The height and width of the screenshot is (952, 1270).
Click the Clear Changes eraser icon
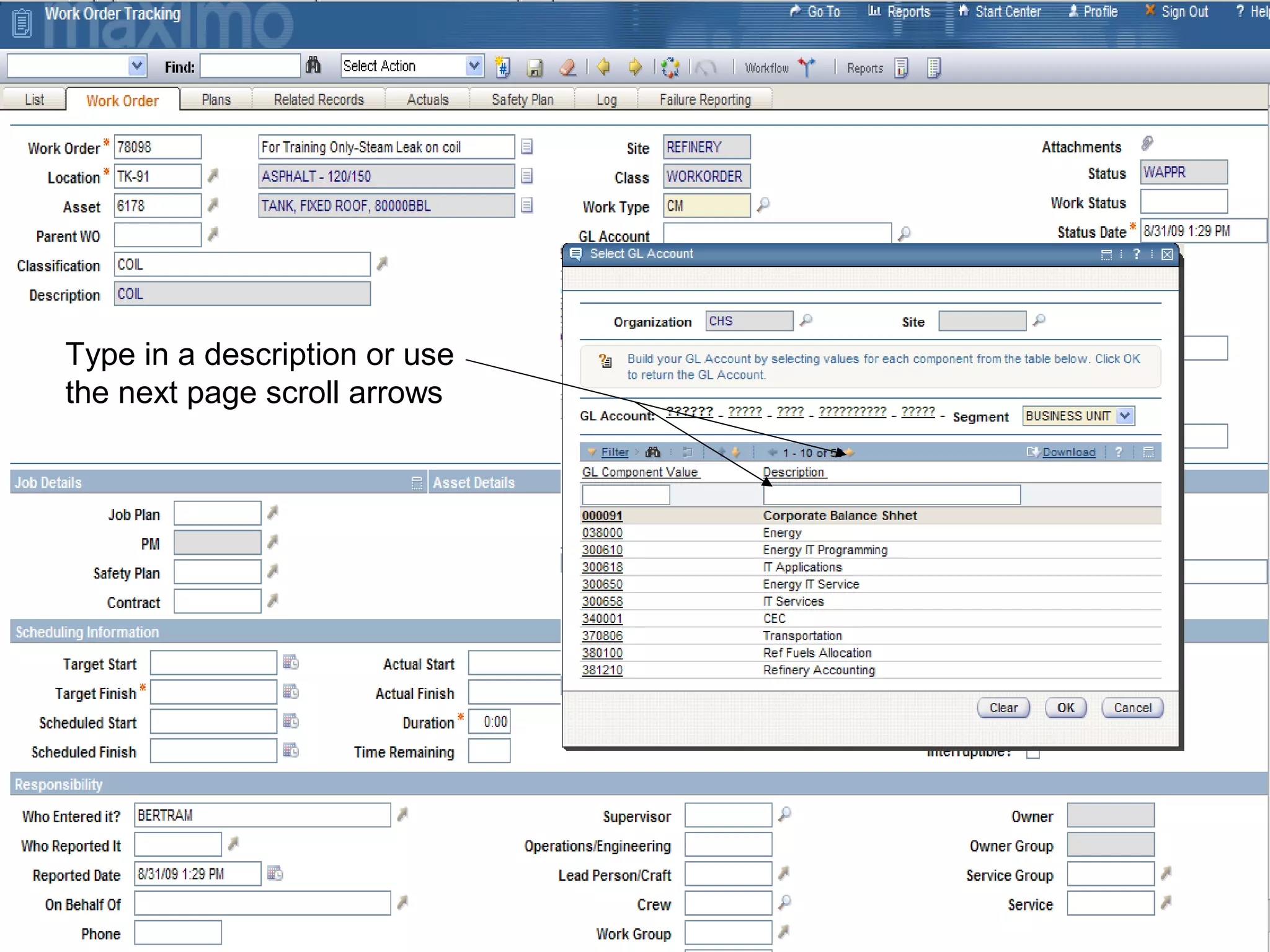(567, 67)
